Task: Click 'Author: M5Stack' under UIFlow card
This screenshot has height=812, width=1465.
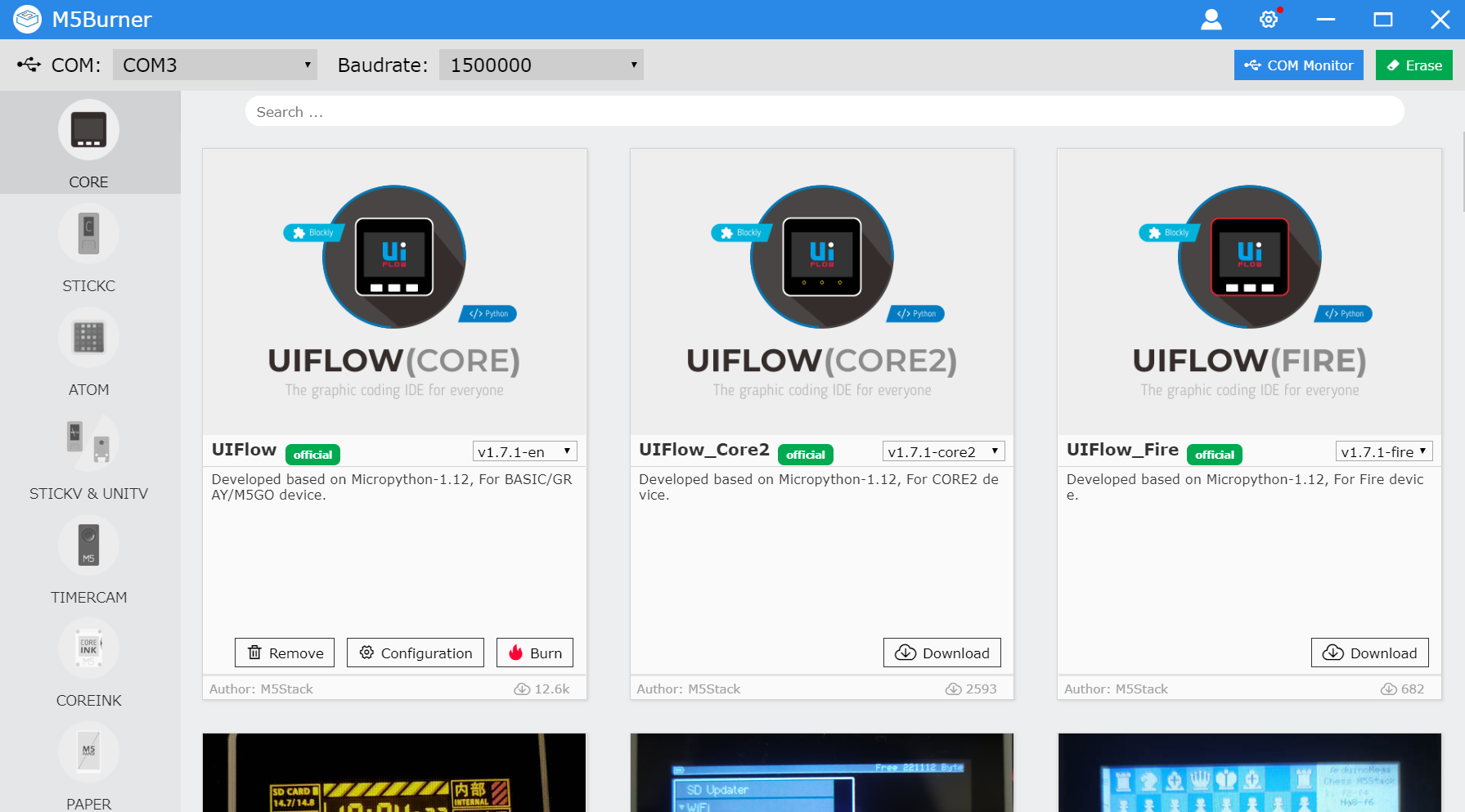Action: pyautogui.click(x=261, y=689)
